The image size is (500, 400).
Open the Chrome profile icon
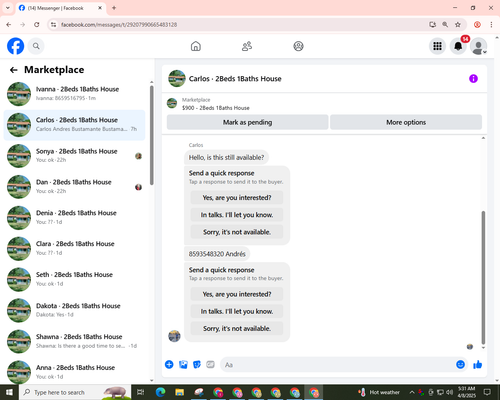point(477,25)
